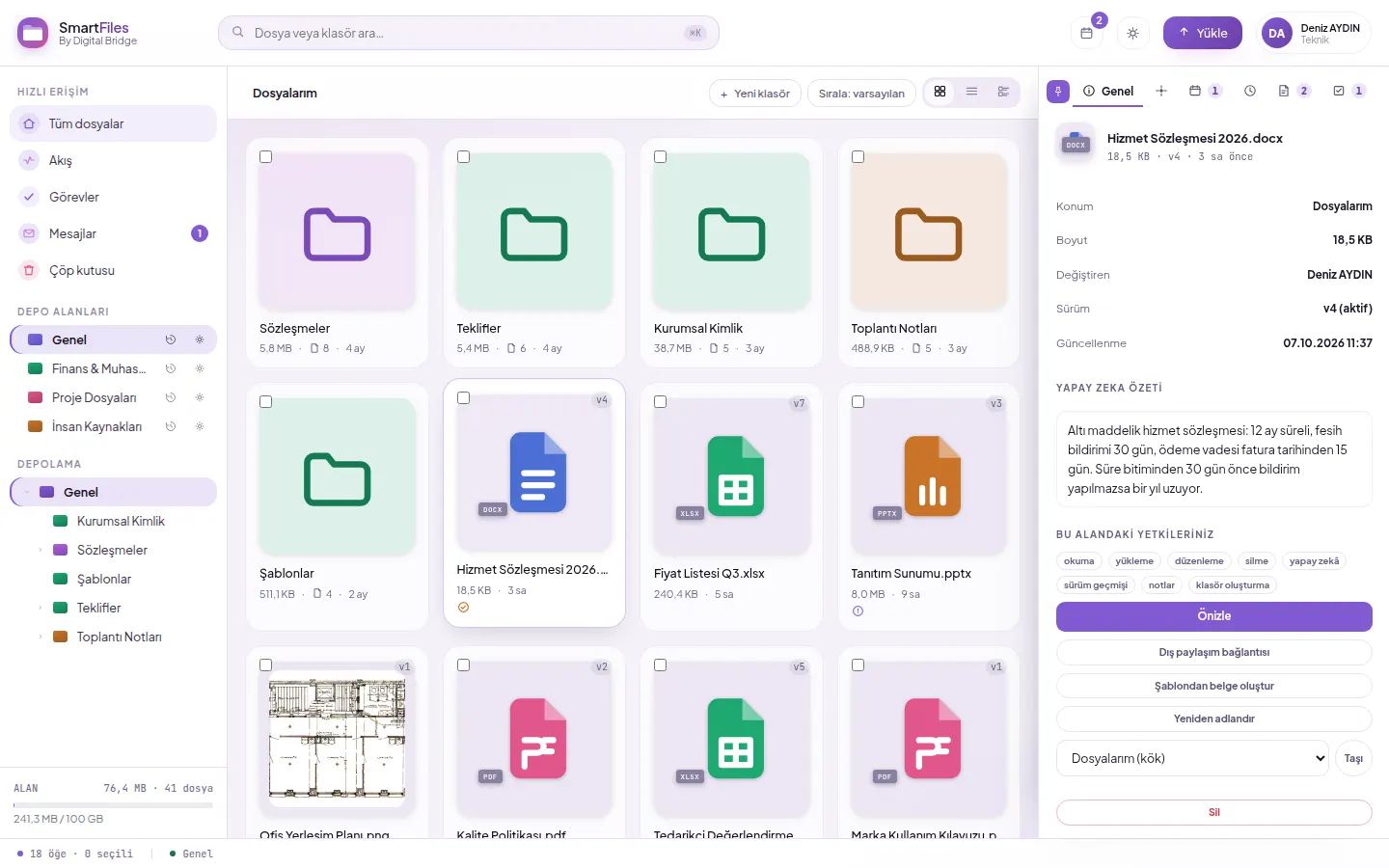Click the Yükle upload button
1389x868 pixels.
[1202, 33]
